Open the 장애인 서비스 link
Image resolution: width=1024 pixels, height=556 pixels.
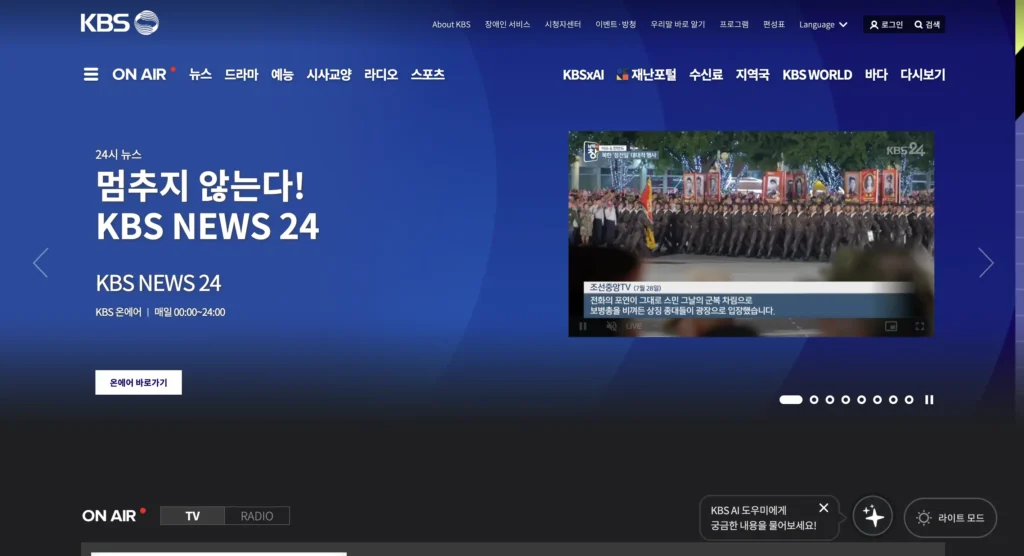507,25
